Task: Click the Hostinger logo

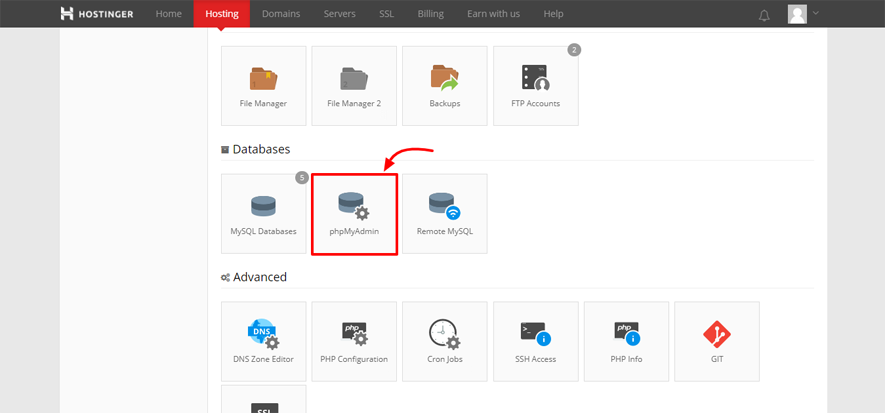Action: point(97,14)
